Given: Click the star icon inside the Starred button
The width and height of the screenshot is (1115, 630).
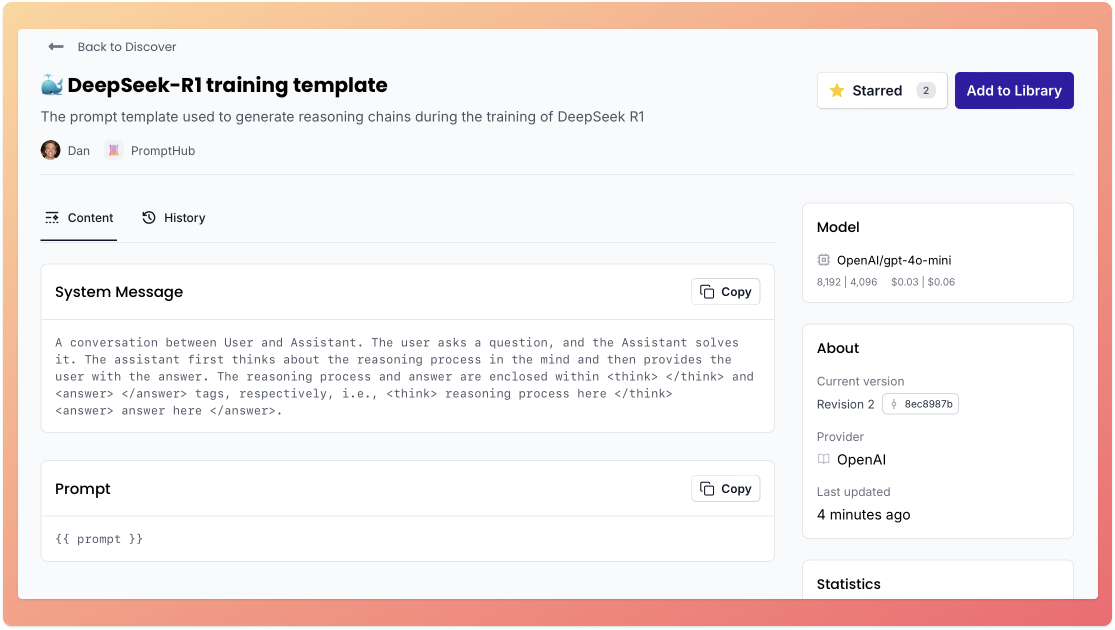Looking at the screenshot, I should (x=837, y=90).
